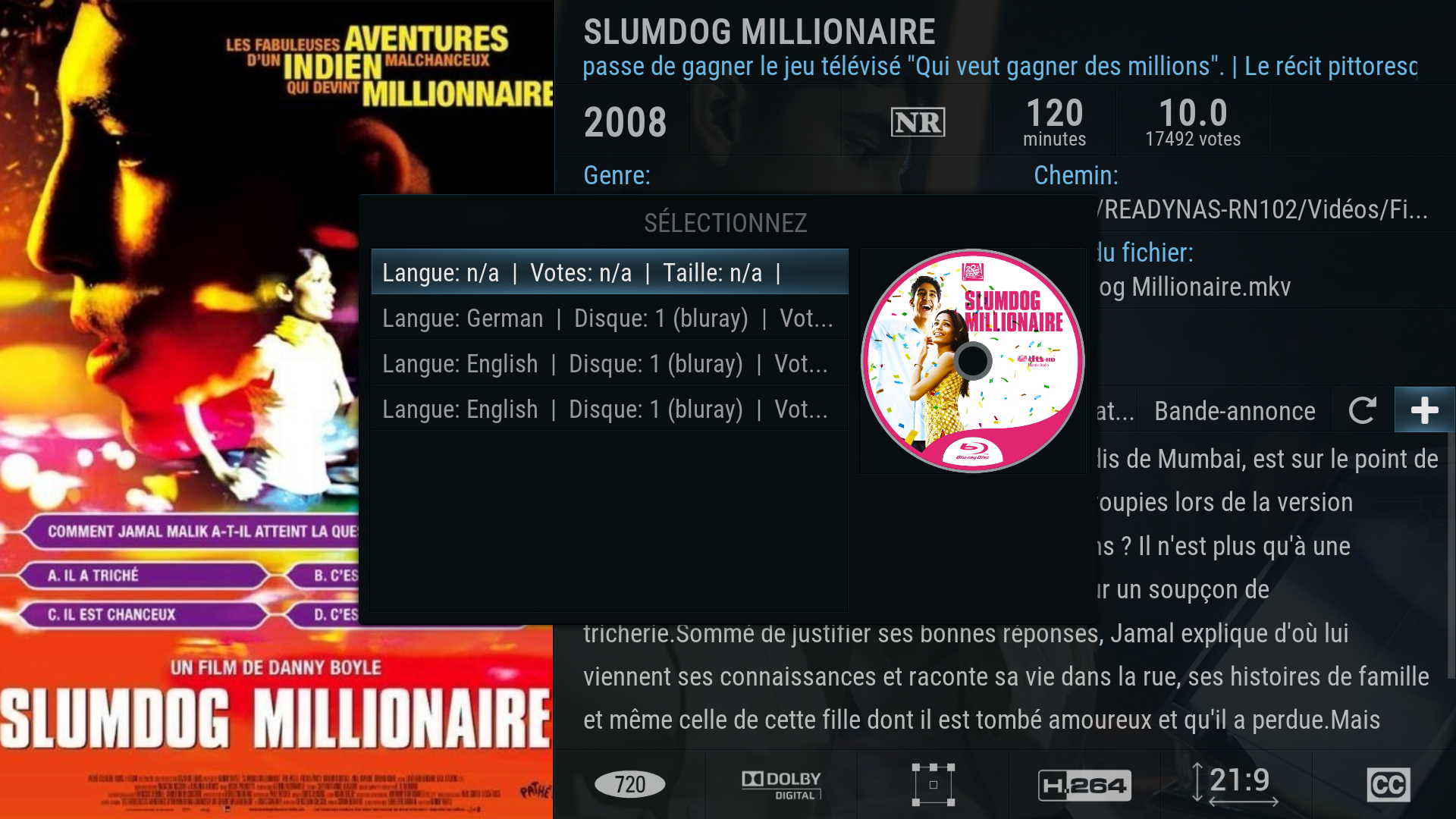Click the CC subtitles icon
This screenshot has width=1456, height=819.
tap(1388, 785)
